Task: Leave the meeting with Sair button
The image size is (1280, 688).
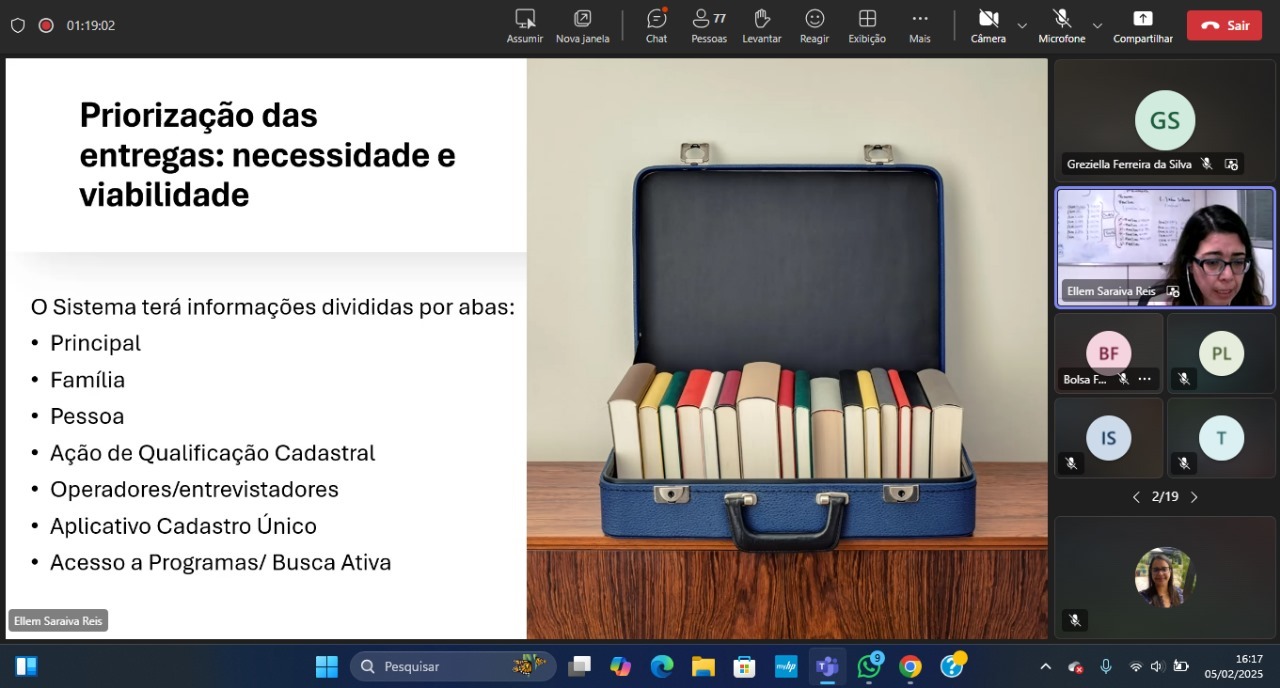Action: (x=1224, y=25)
